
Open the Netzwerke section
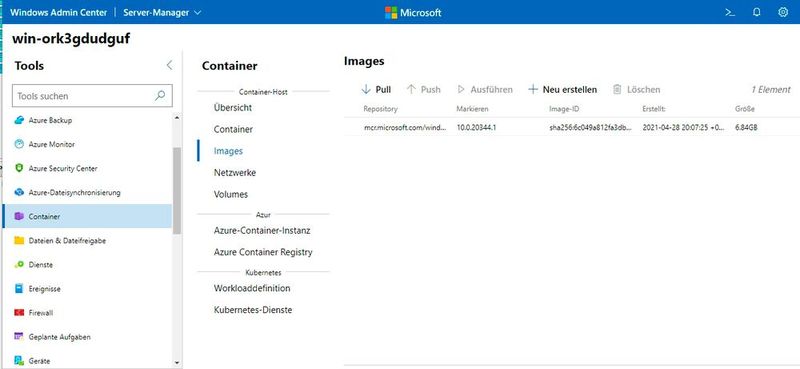pos(235,173)
